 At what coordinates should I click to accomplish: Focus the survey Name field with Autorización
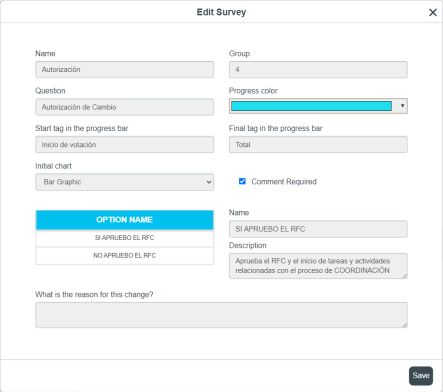tap(124, 70)
